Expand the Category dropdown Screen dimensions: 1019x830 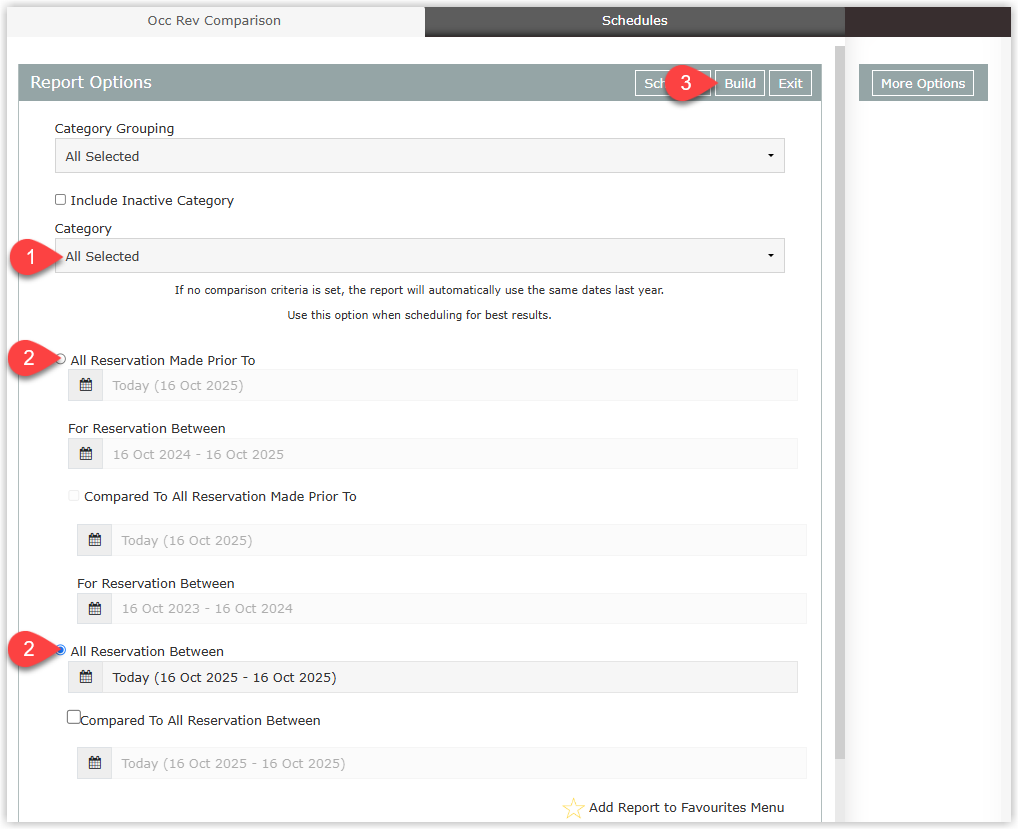point(420,256)
